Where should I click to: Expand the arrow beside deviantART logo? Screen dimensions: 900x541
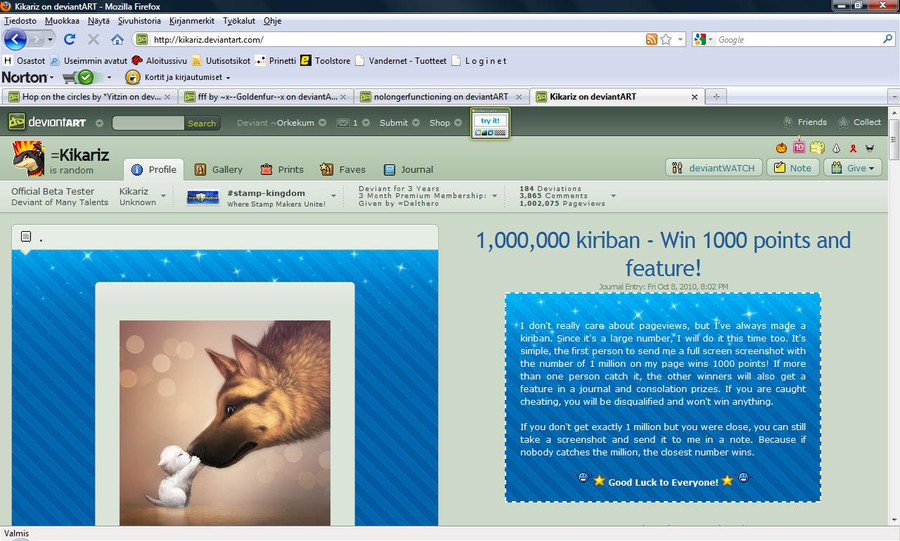click(99, 123)
